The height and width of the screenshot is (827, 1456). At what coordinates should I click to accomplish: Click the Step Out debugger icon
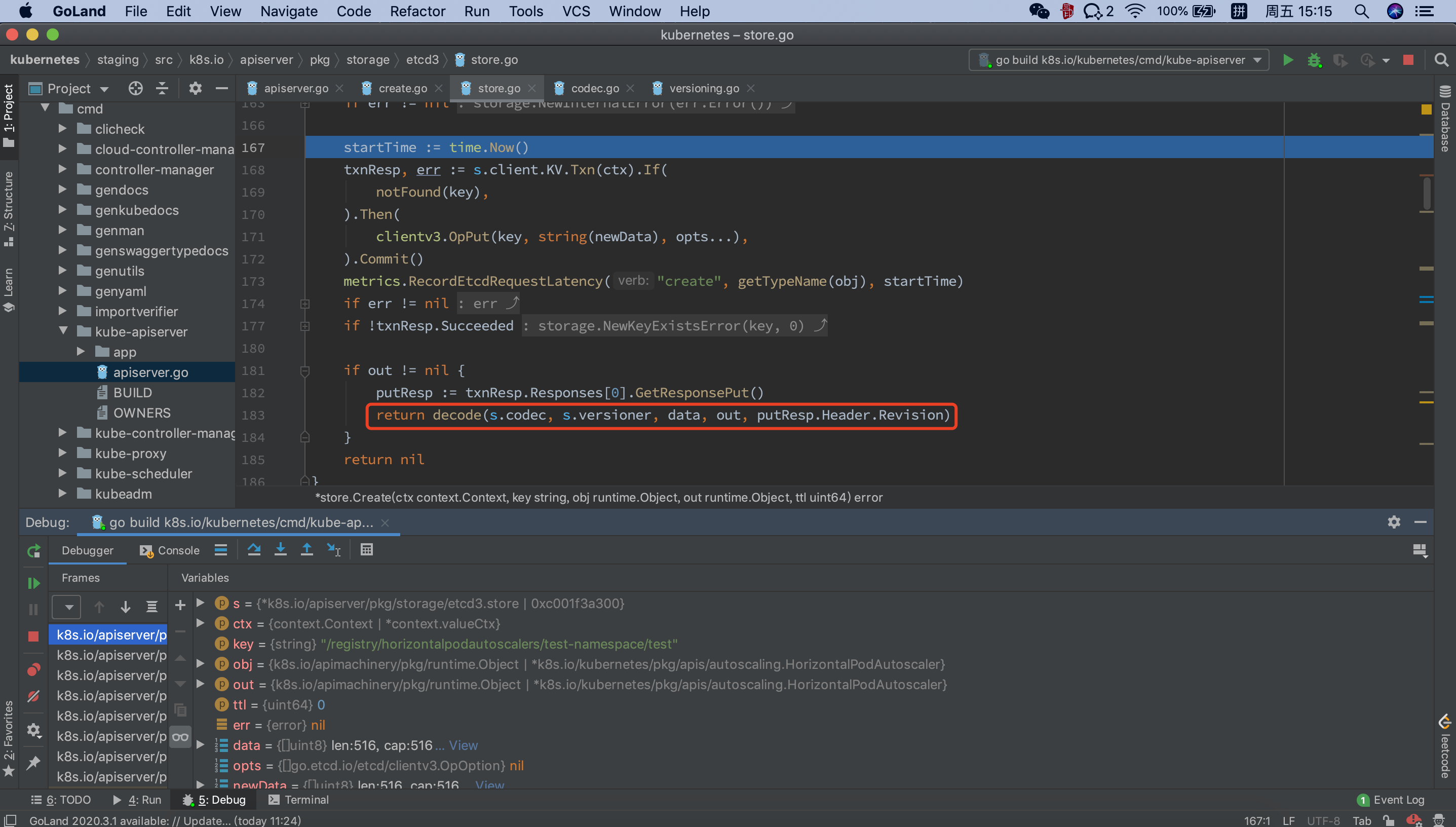tap(306, 549)
